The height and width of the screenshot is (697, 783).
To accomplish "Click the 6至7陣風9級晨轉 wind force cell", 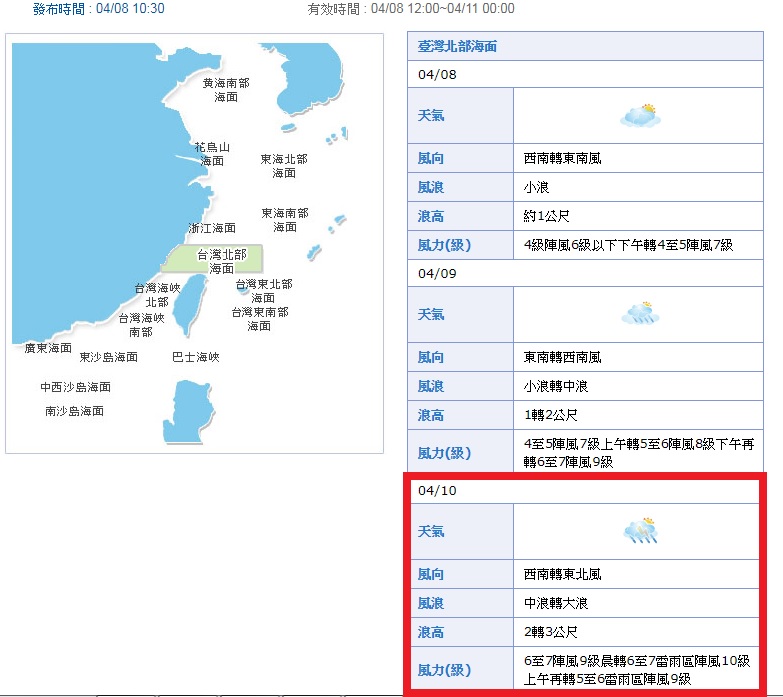I will [x=636, y=670].
